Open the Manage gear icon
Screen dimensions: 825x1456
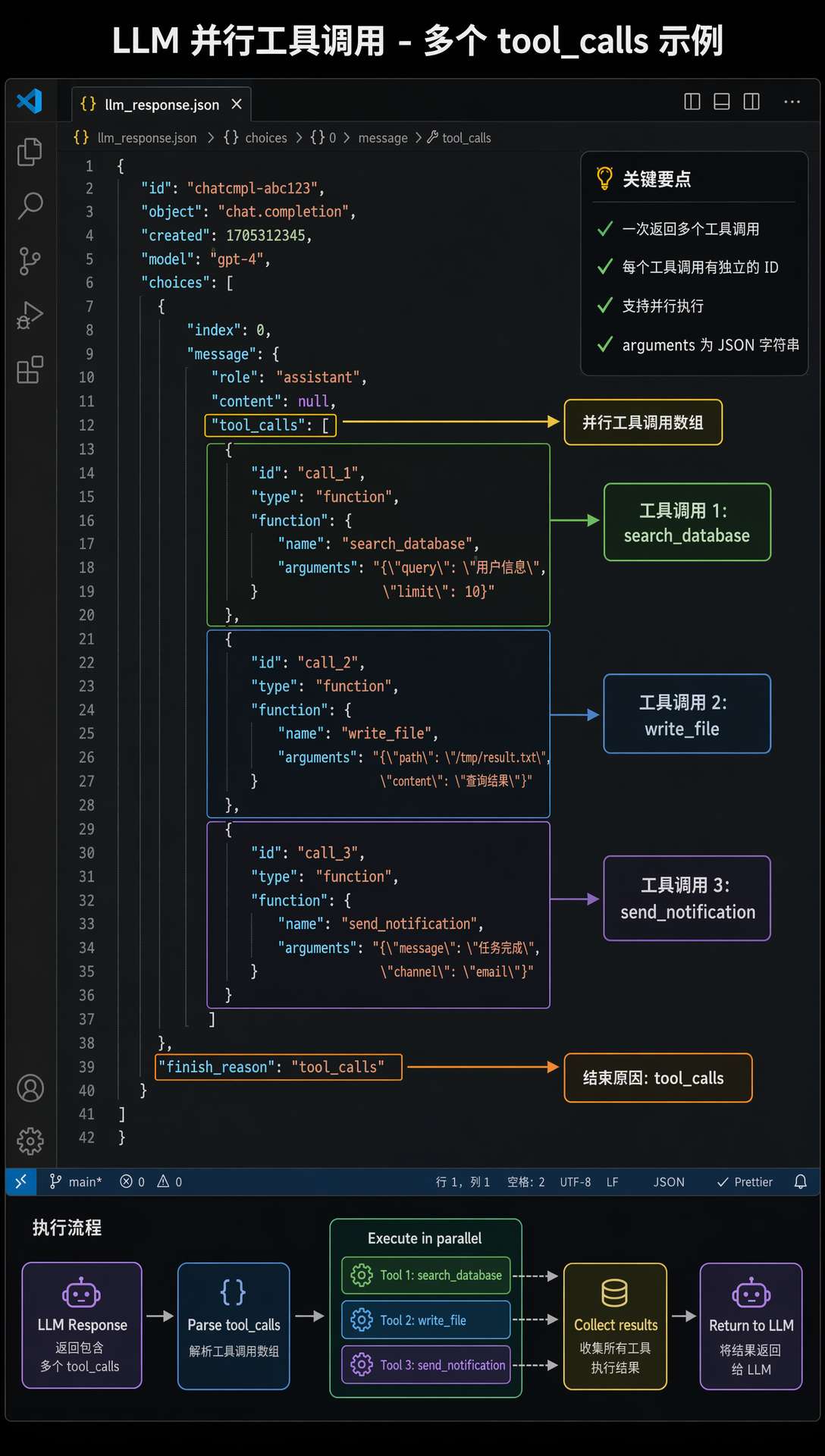coord(30,1141)
